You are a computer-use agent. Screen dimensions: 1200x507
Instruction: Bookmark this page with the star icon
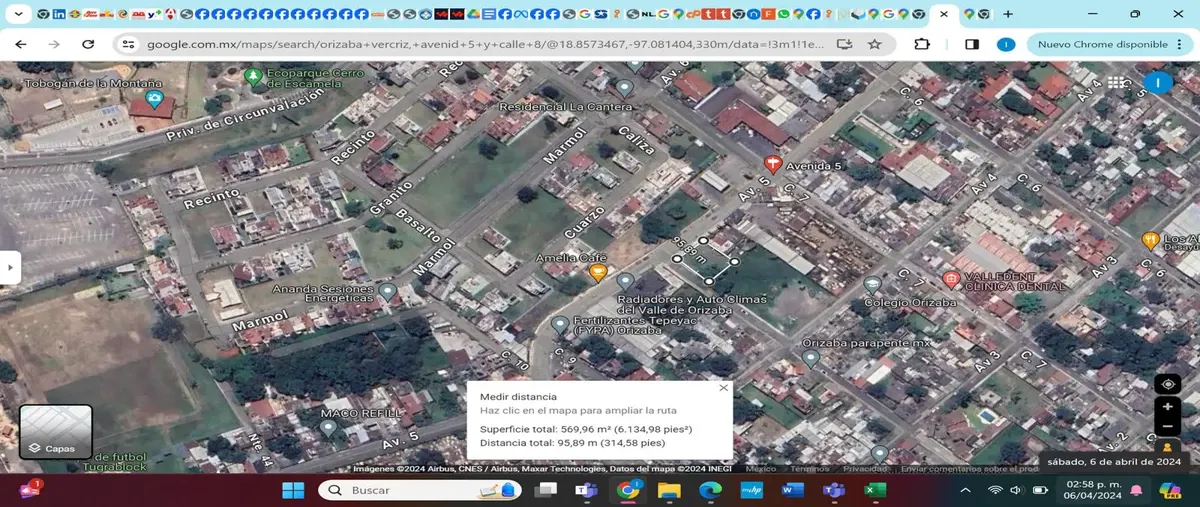pyautogui.click(x=875, y=44)
